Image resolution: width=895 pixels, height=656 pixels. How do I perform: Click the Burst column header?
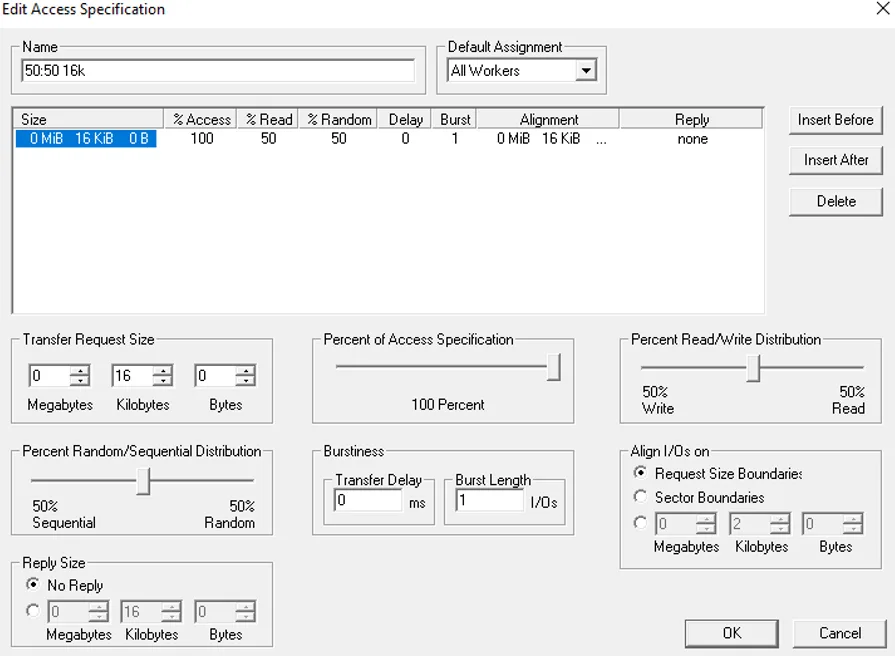click(455, 119)
